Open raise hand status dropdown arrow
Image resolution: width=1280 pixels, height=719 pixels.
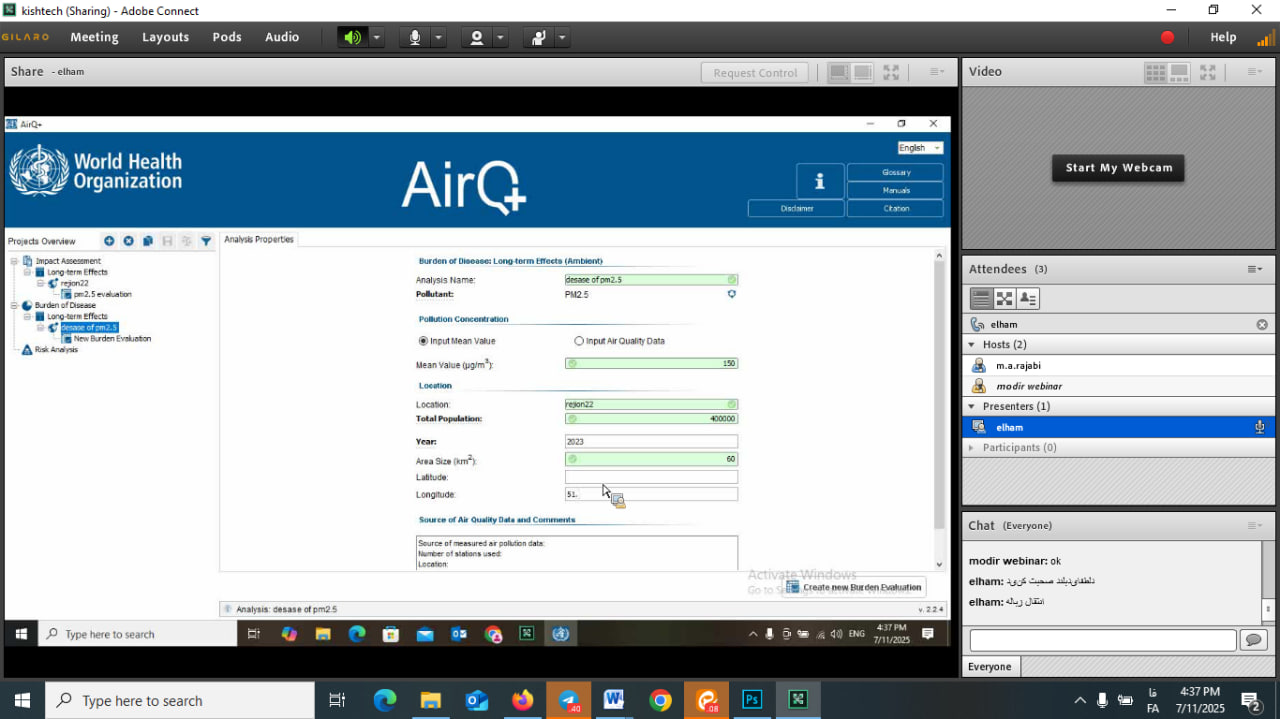pyautogui.click(x=562, y=37)
